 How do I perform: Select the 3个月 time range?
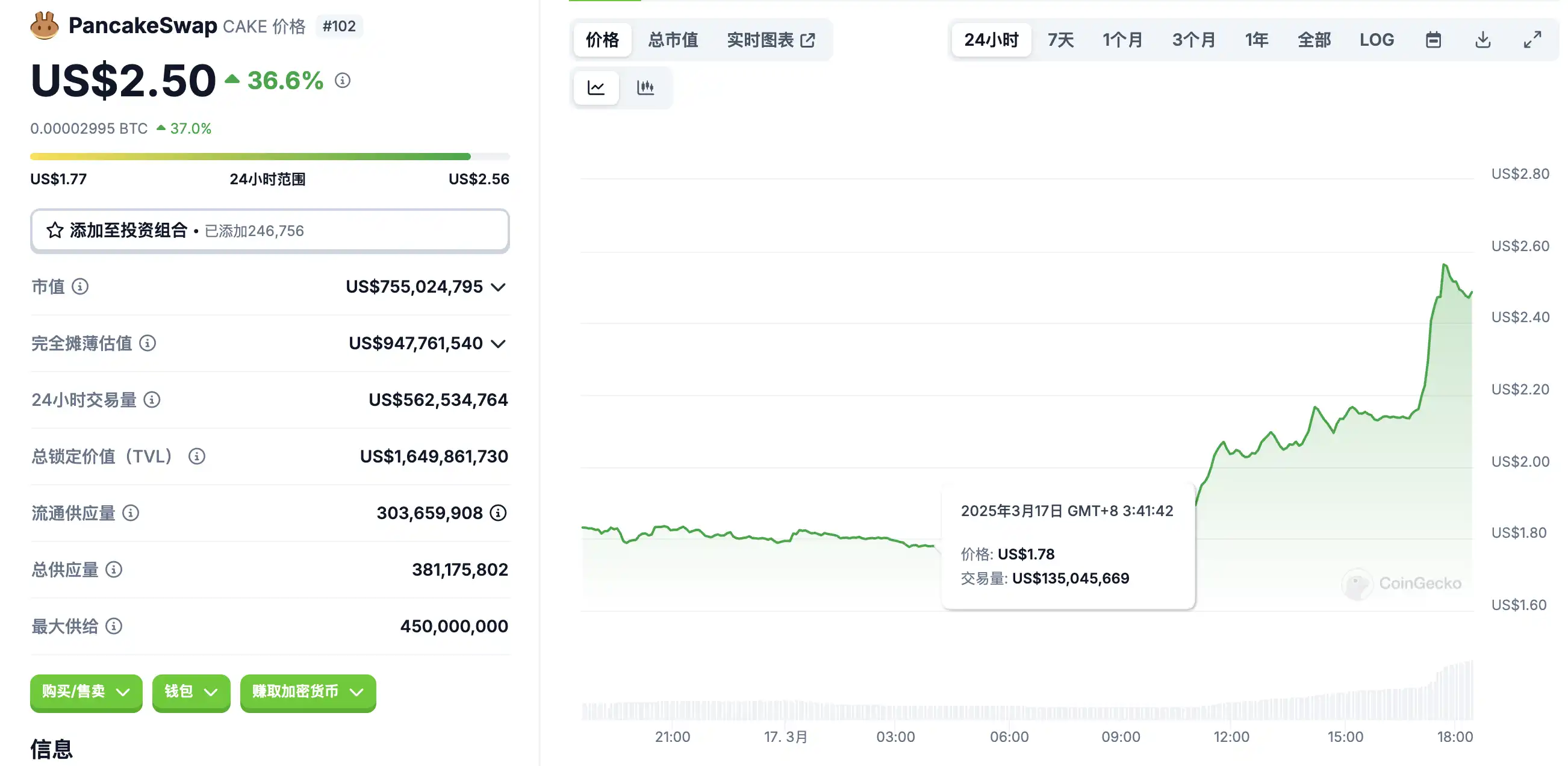pos(1193,40)
